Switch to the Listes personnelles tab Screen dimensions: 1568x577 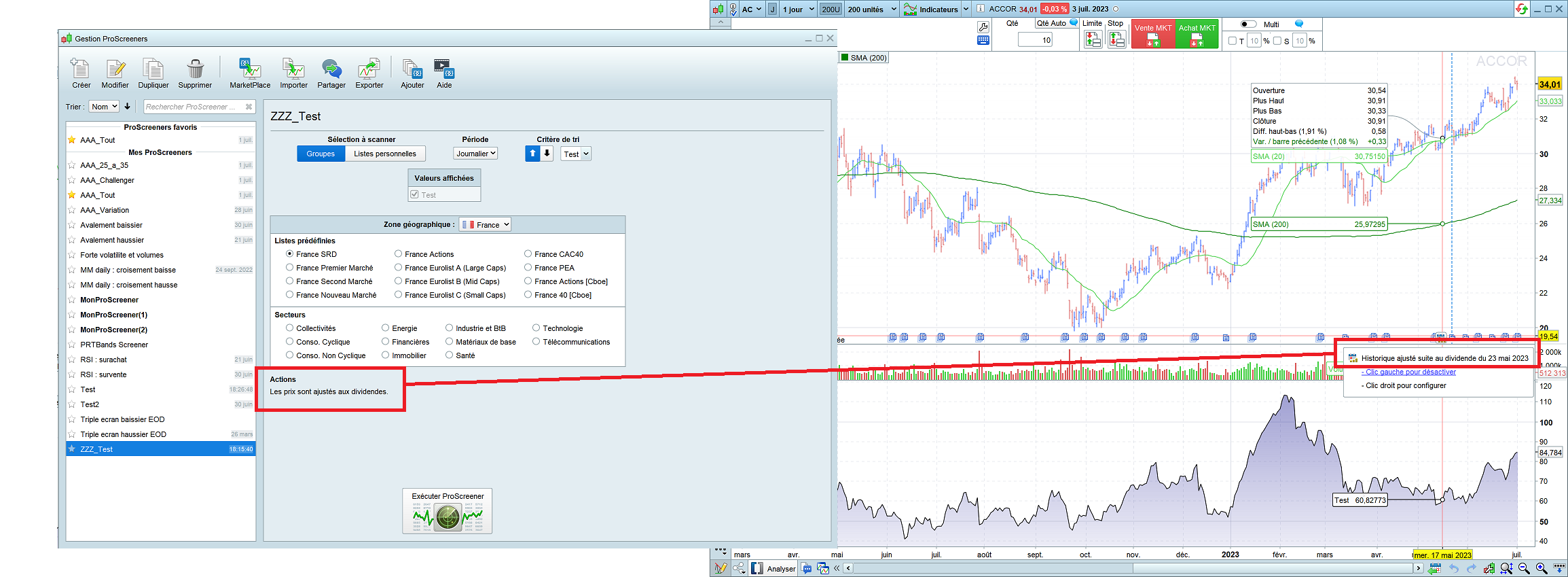click(385, 154)
